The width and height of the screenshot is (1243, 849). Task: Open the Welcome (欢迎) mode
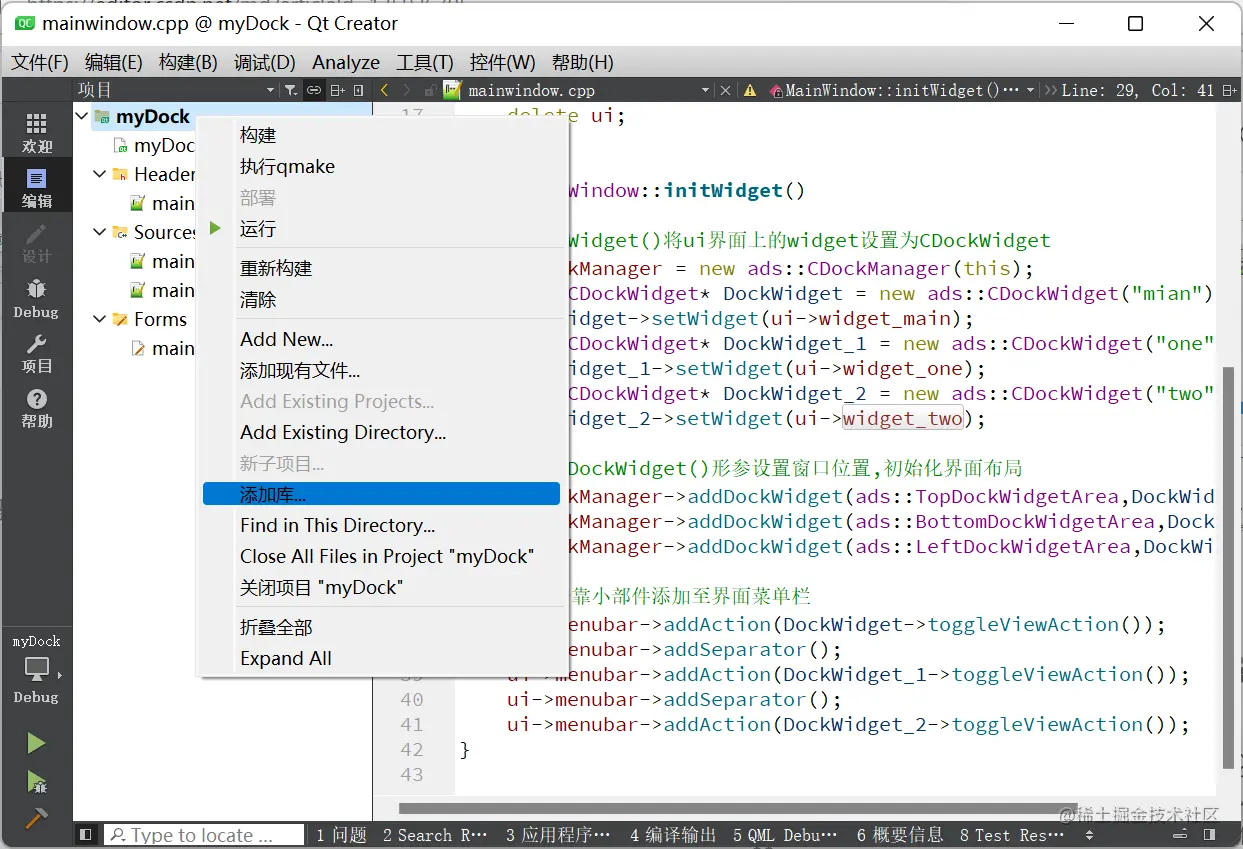[x=37, y=132]
